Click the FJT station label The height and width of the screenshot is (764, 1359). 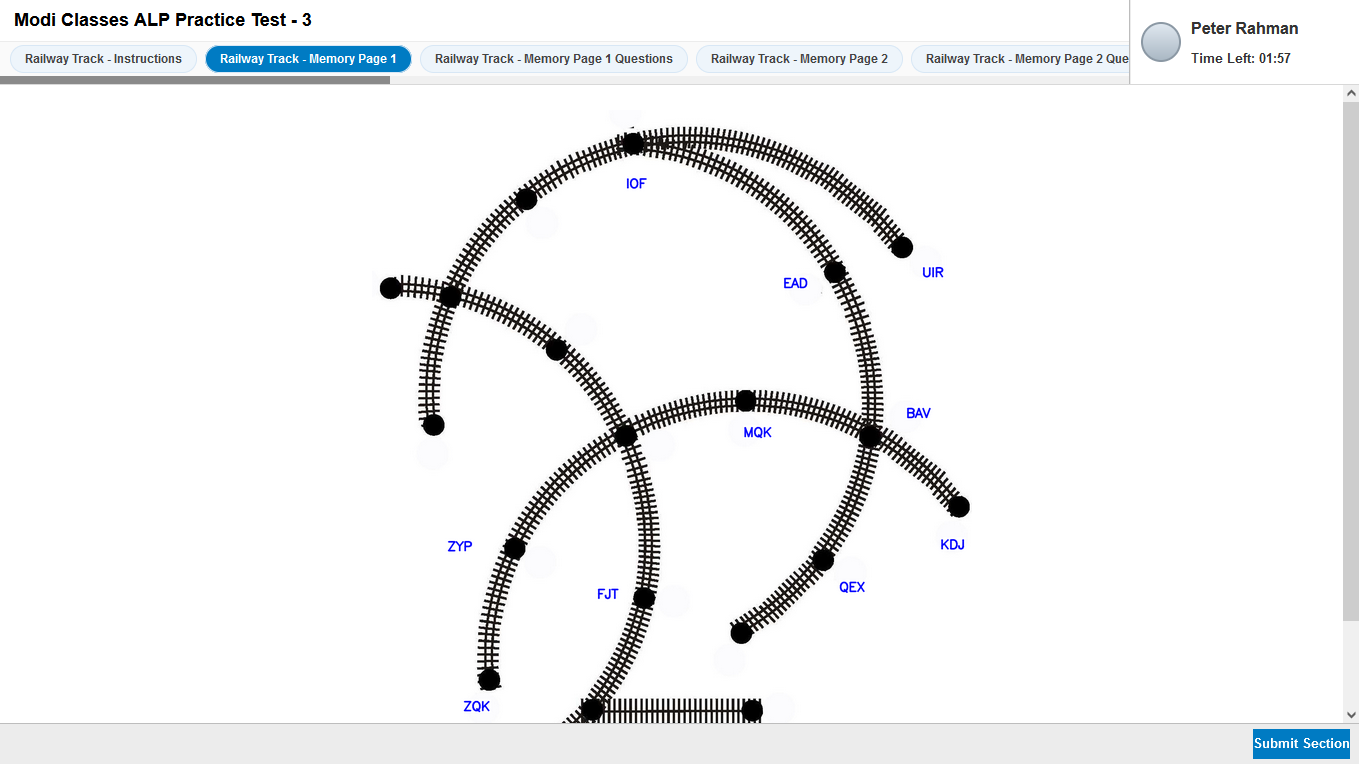[x=608, y=595]
